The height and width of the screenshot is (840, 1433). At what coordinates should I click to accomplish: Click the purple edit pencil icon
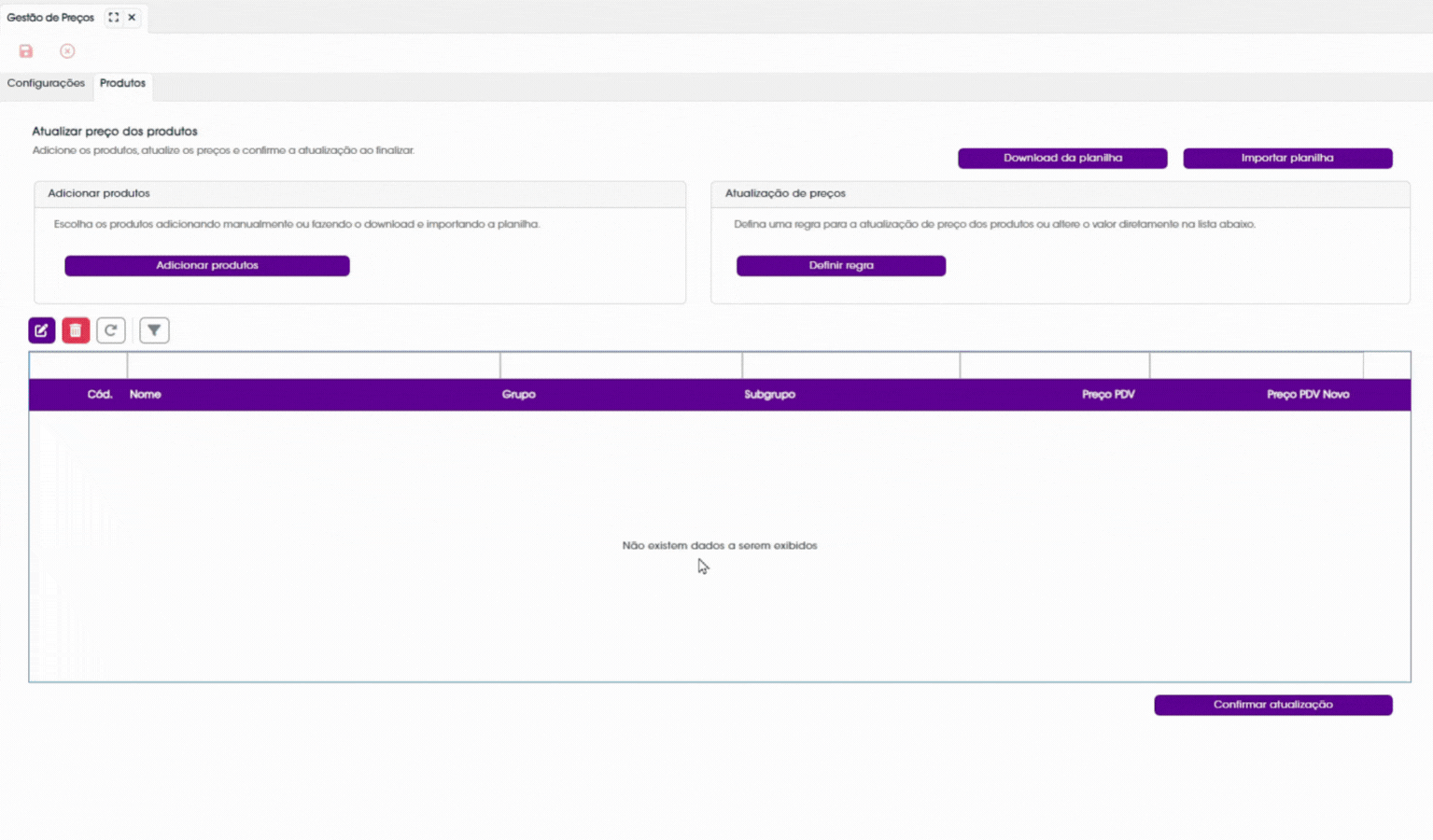42,330
